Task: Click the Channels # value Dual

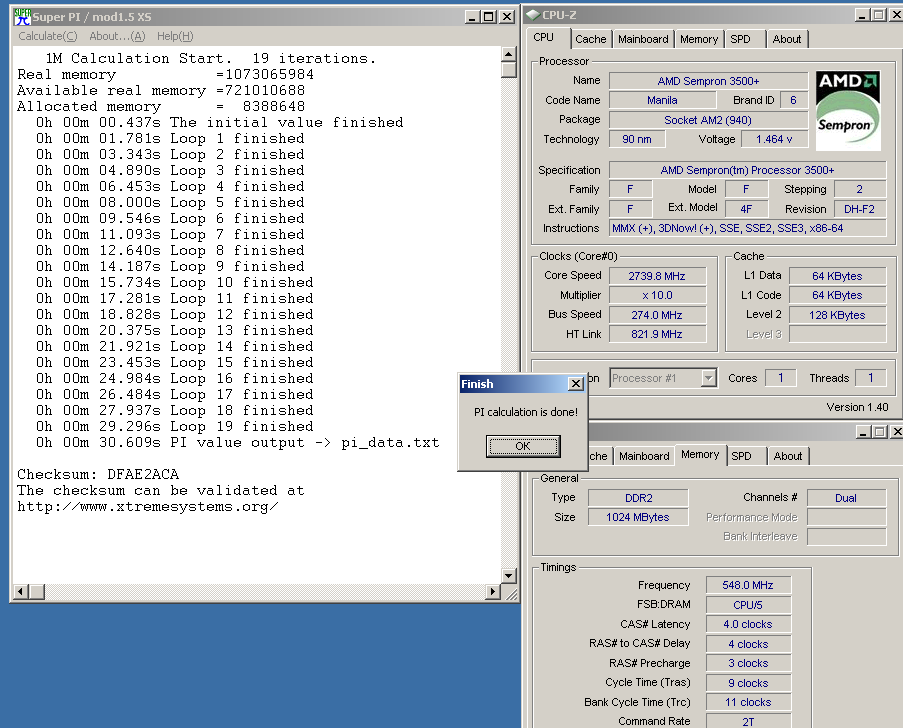Action: [846, 498]
